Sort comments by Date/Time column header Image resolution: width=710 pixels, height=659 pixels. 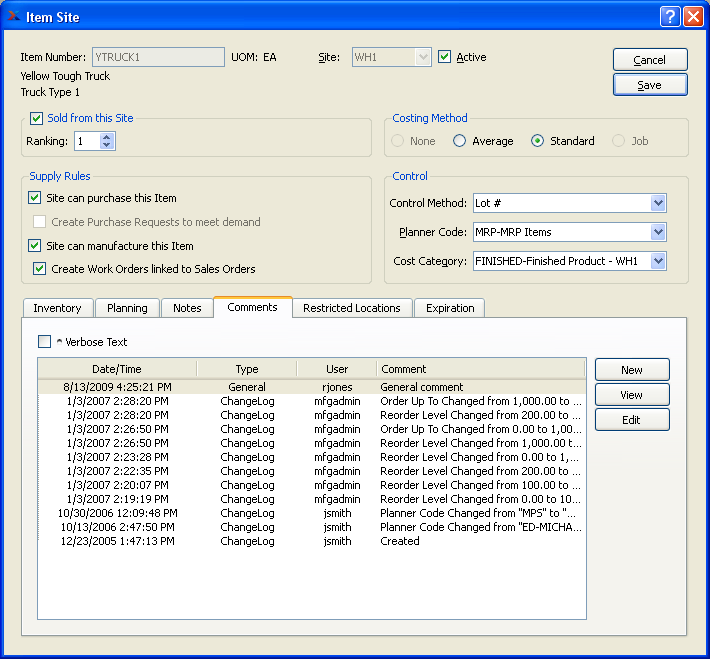coord(117,369)
